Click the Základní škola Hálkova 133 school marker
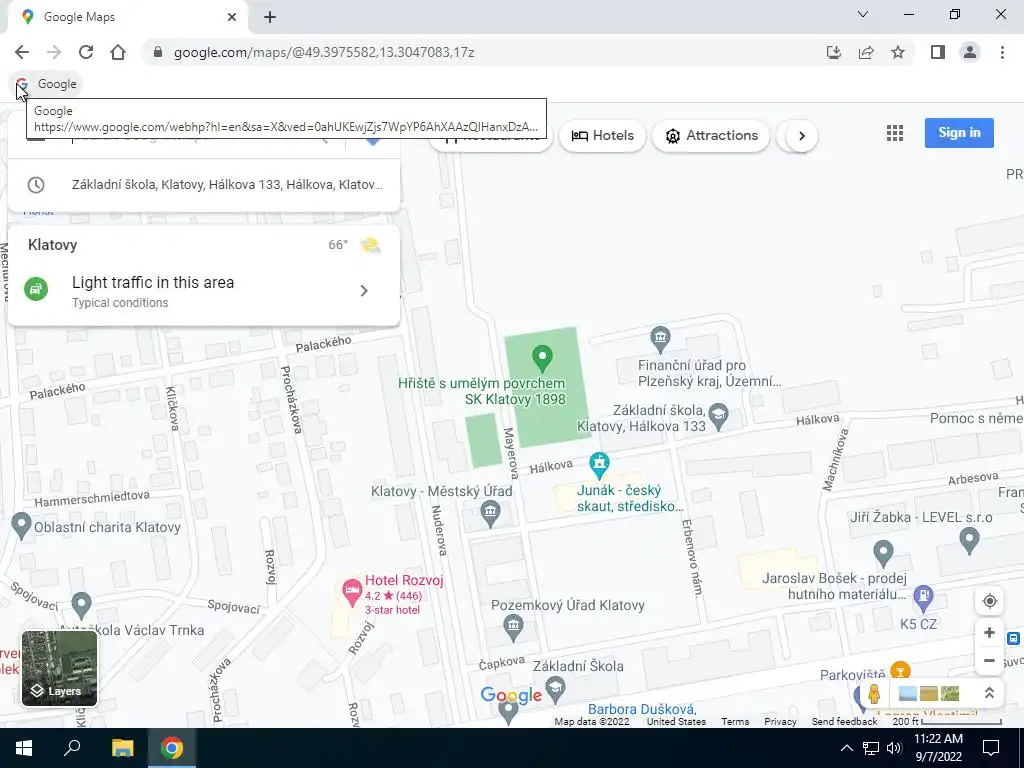The width and height of the screenshot is (1024, 768). [718, 417]
